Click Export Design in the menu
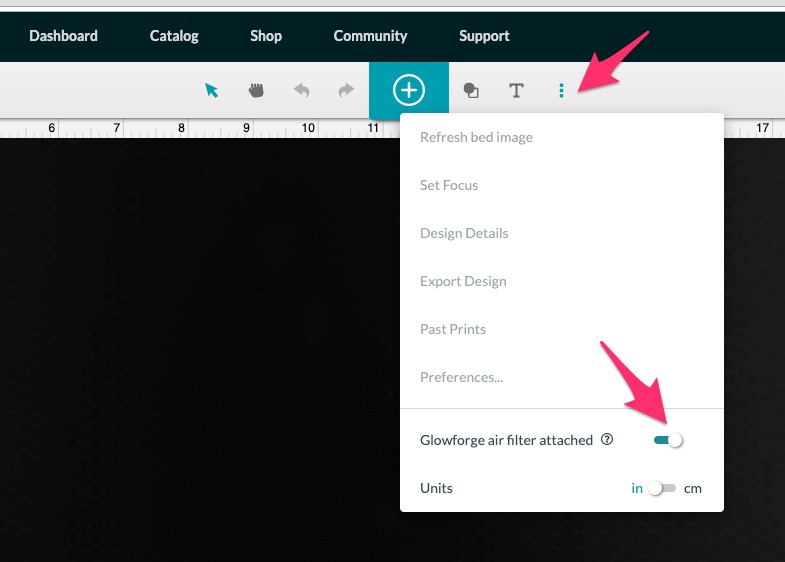 coord(463,281)
